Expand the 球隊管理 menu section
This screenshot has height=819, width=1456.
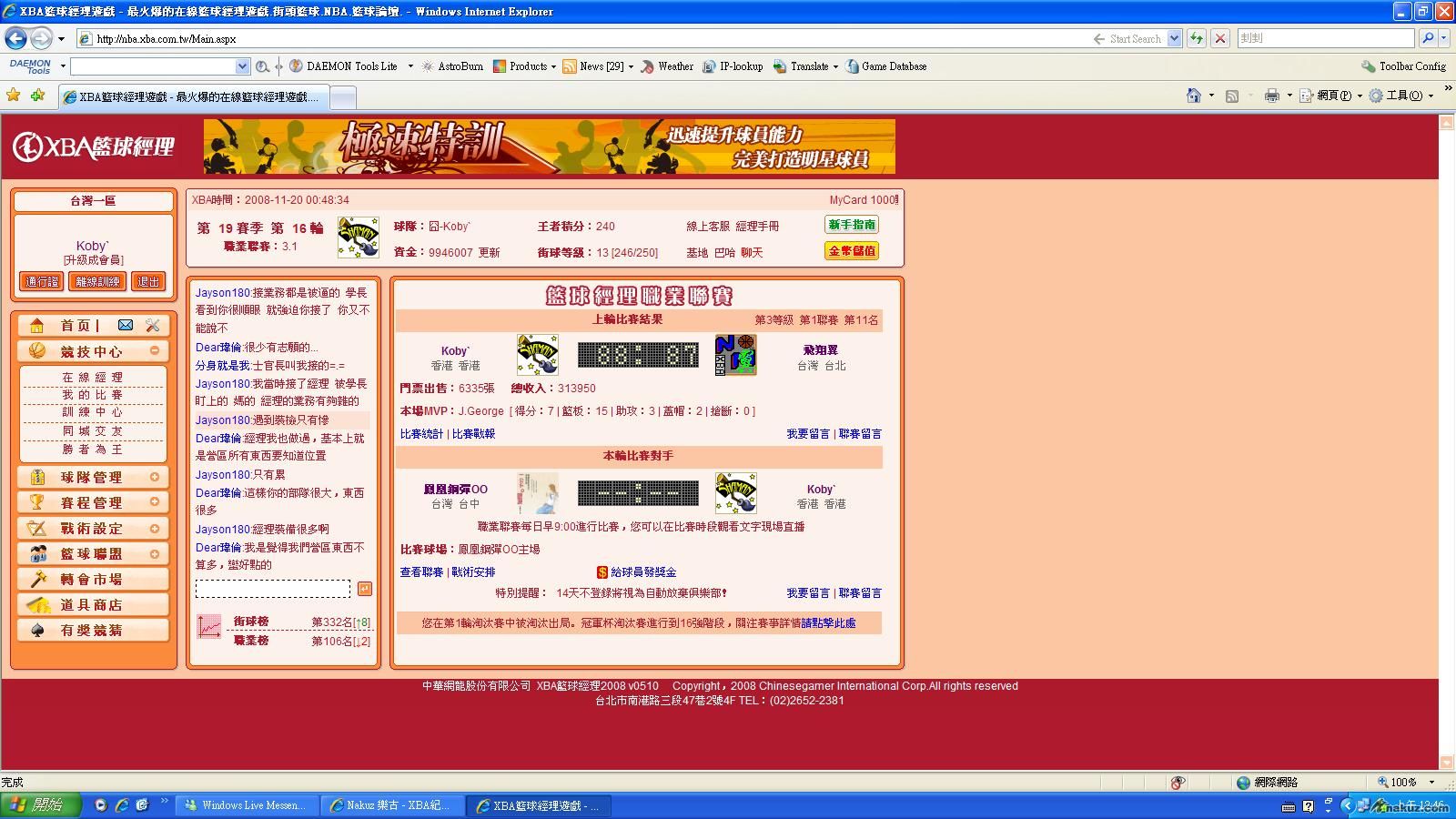pos(155,477)
